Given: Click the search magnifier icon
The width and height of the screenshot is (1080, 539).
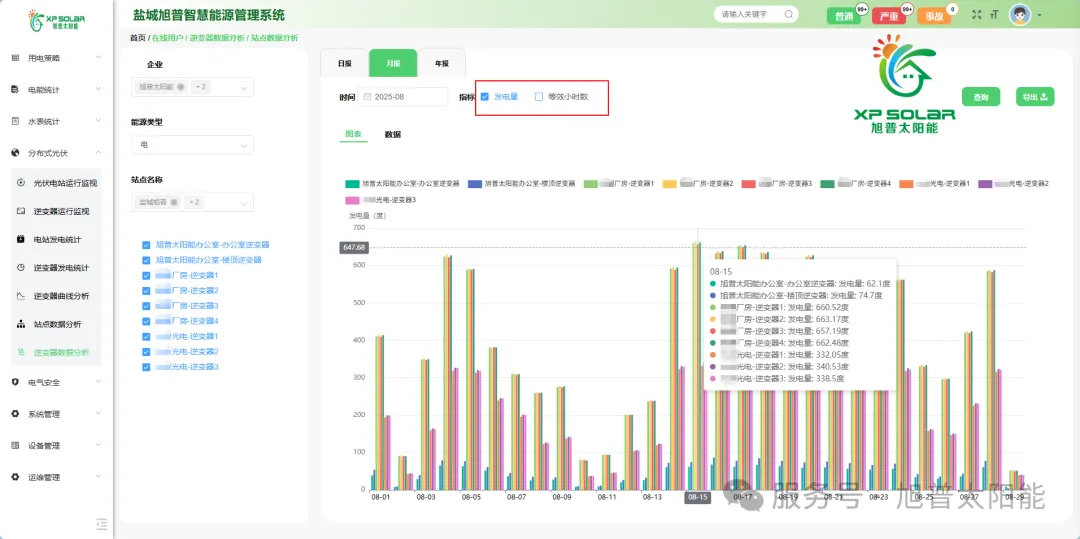Looking at the screenshot, I should (789, 15).
